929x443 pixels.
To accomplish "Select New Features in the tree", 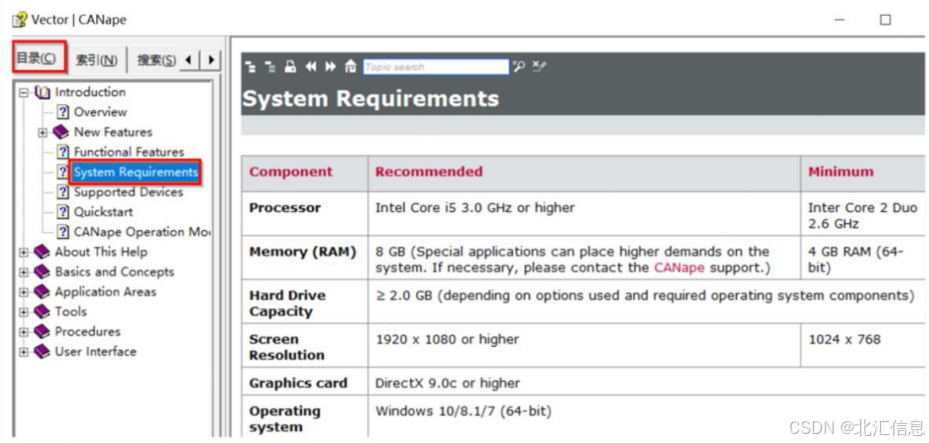I will pyautogui.click(x=113, y=132).
